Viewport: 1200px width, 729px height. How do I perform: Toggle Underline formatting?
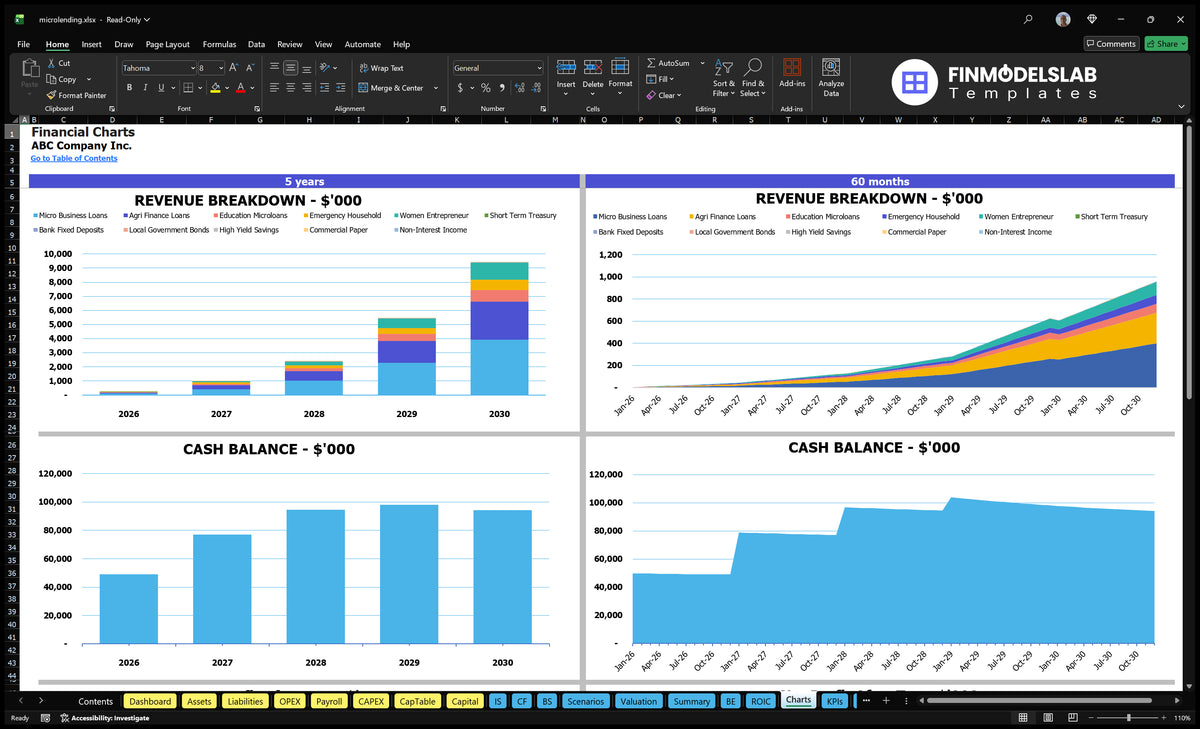(161, 88)
